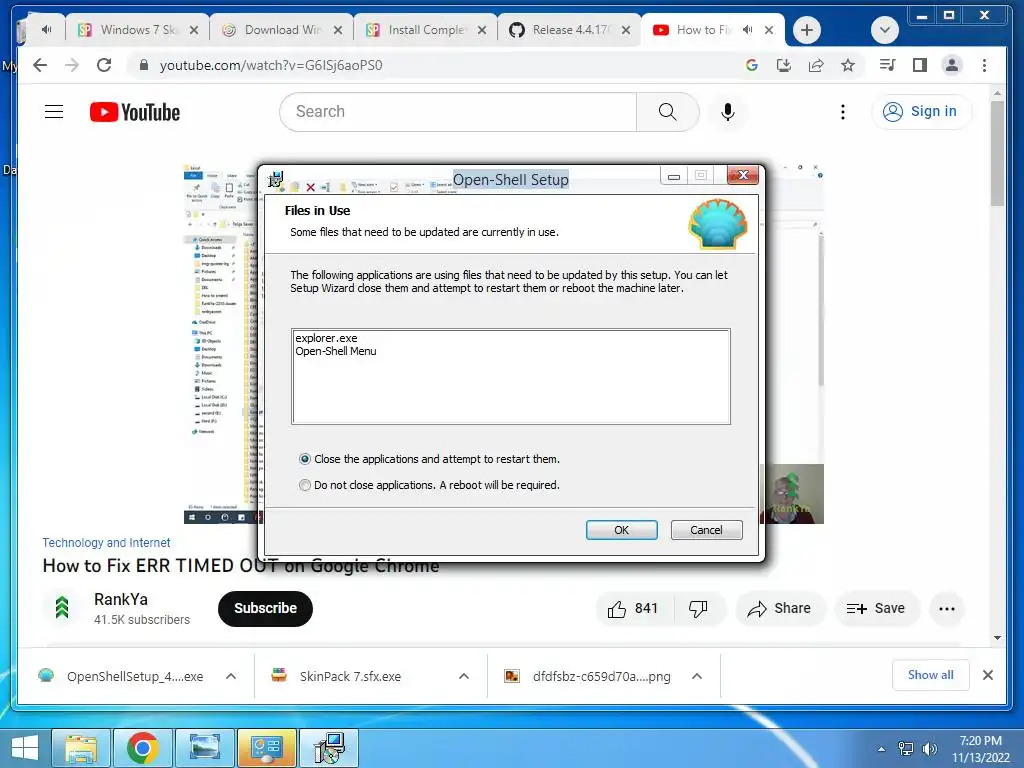Click the Open-Shell Setup title bar icon
The image size is (1024, 768).
click(x=276, y=178)
